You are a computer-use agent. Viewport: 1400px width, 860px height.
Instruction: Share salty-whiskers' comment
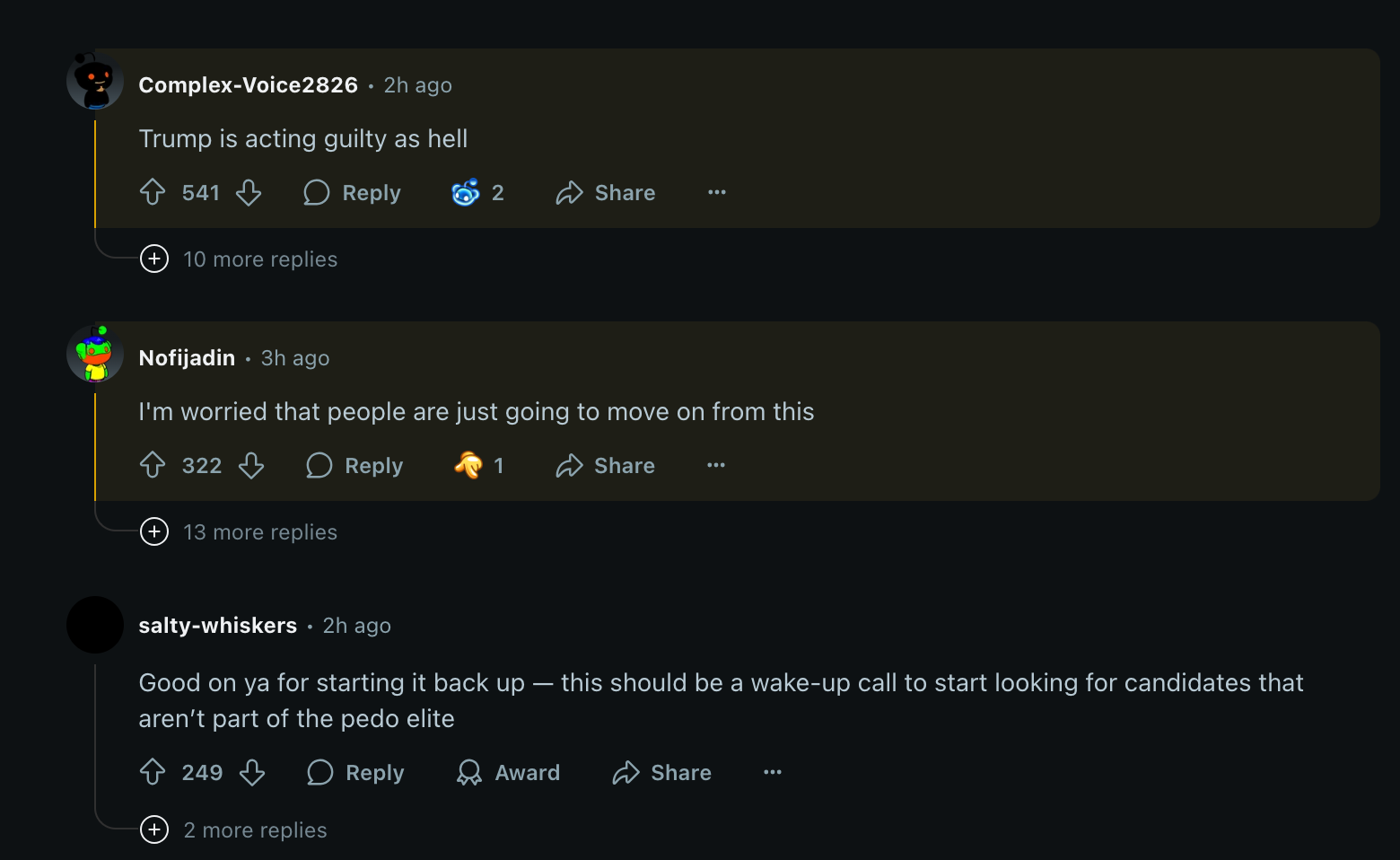pos(661,772)
